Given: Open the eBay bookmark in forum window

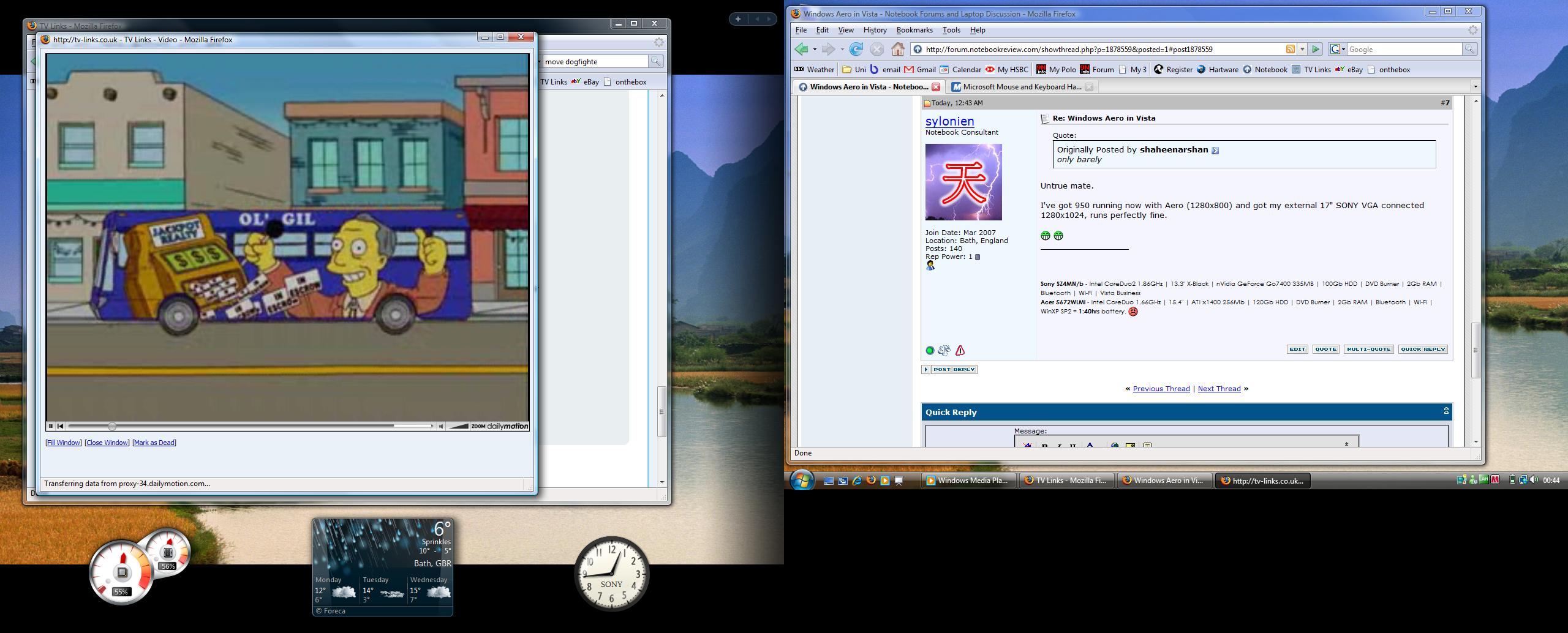Looking at the screenshot, I should pos(1349,69).
